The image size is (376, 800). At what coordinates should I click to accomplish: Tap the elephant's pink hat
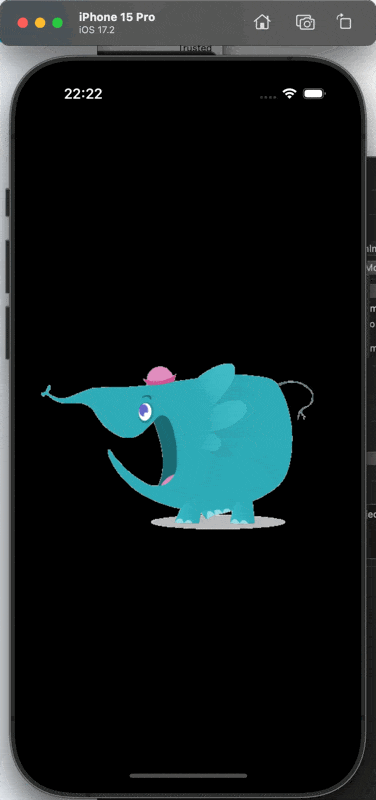(160, 376)
